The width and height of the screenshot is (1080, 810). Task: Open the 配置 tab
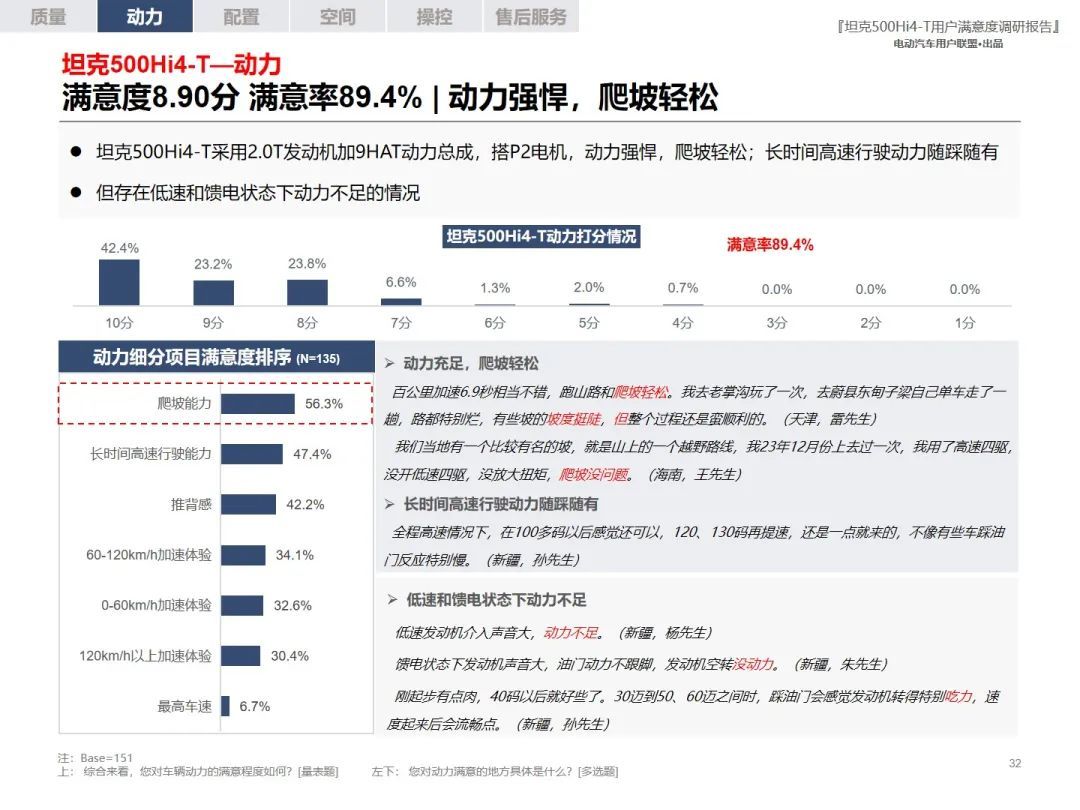coord(241,16)
